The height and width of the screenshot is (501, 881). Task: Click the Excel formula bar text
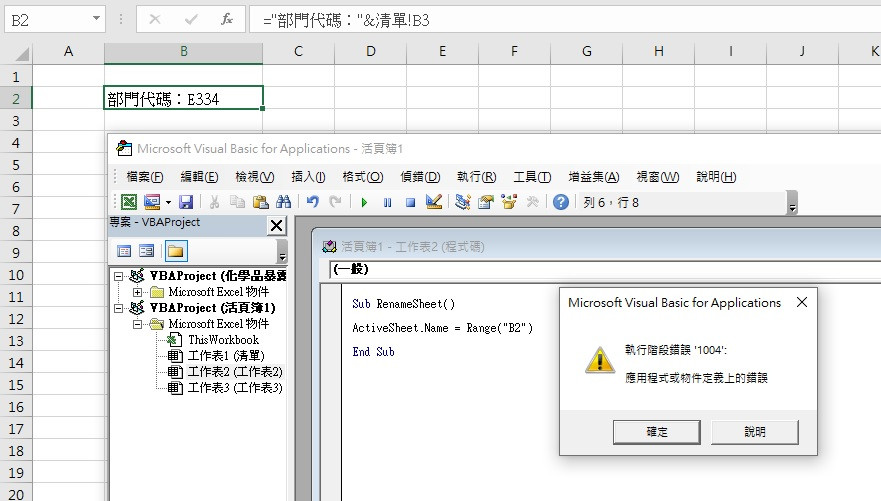pos(346,21)
